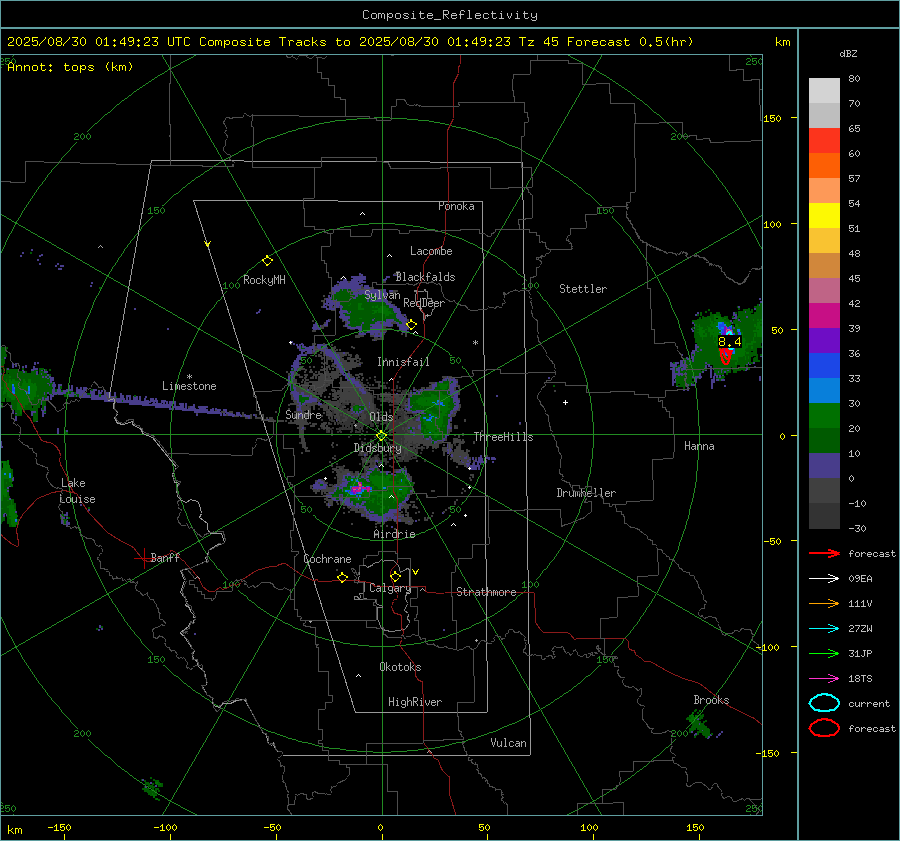Click yellow diamond marker beside RedDeer
The height and width of the screenshot is (841, 900).
click(x=411, y=325)
